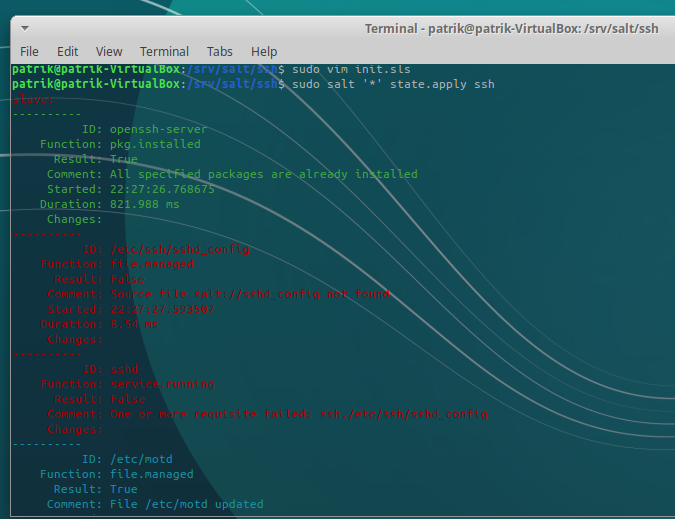Open the Help menu
Image resolution: width=675 pixels, height=519 pixels.
point(264,51)
